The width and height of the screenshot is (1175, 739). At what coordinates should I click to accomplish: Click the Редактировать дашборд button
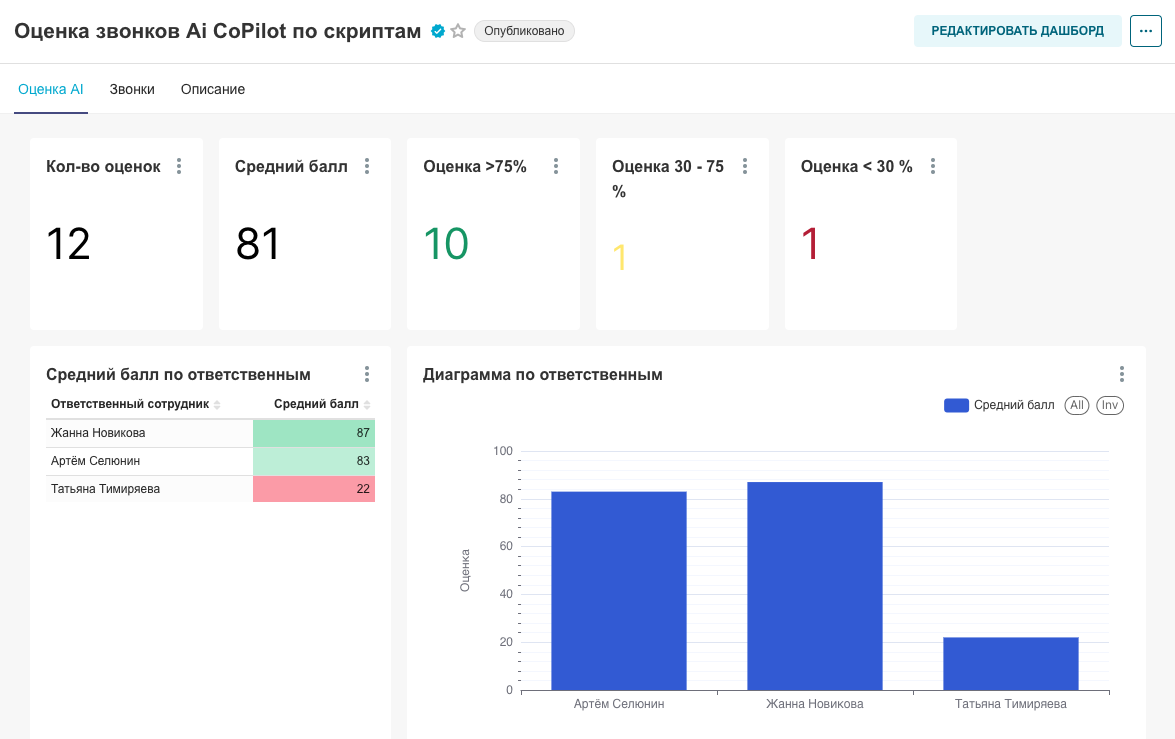pyautogui.click(x=1018, y=31)
